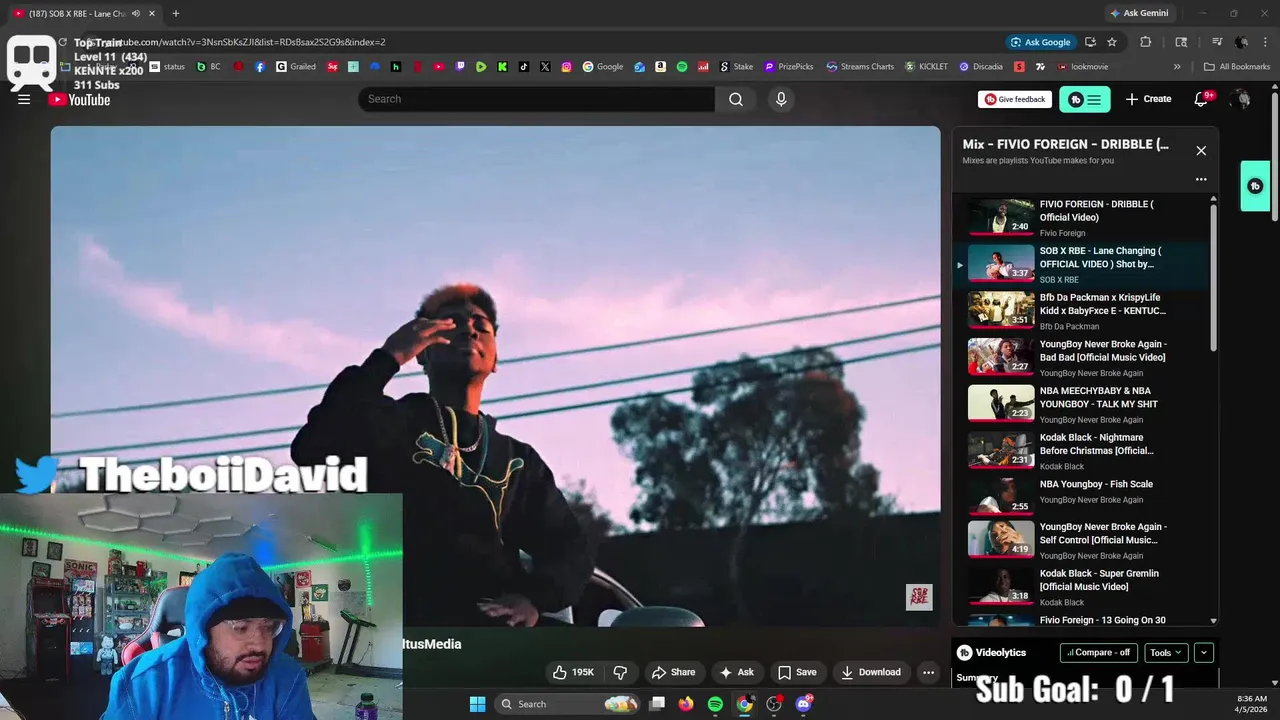The width and height of the screenshot is (1280, 720).
Task: Open All Bookmarks folder
Action: click(1237, 67)
